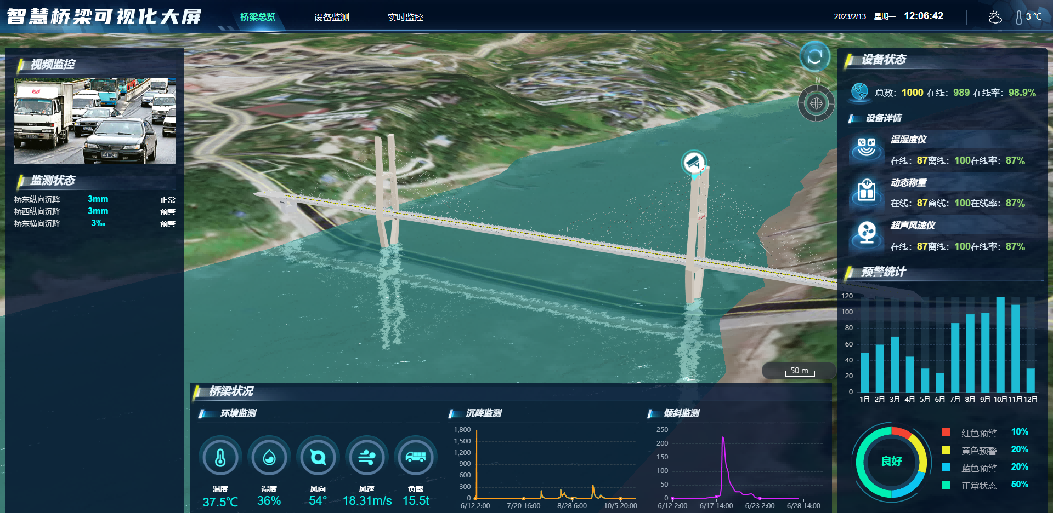Click the red legend color swatch
The image size is (1053, 513).
[x=946, y=433]
